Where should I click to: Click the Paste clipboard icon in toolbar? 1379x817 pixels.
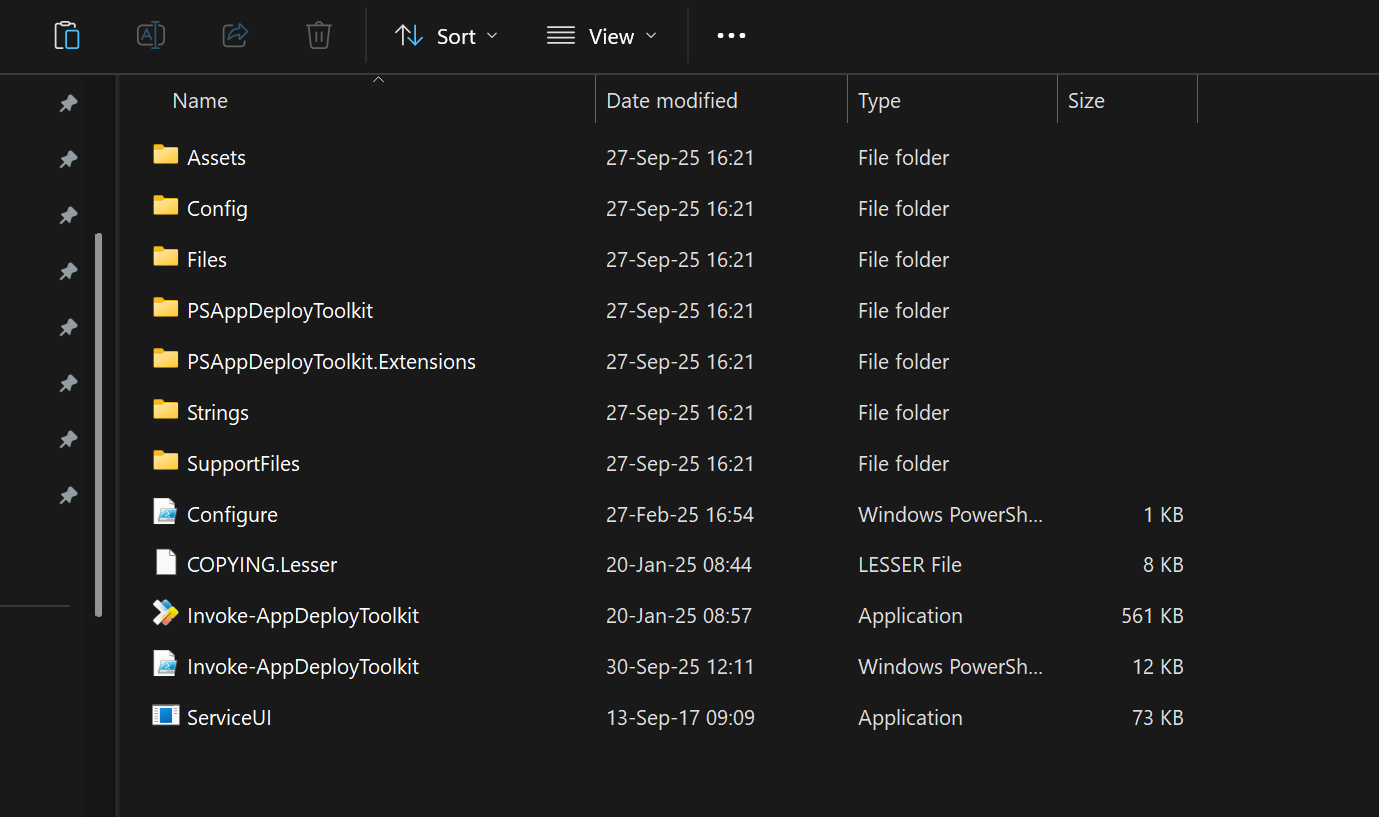[67, 36]
